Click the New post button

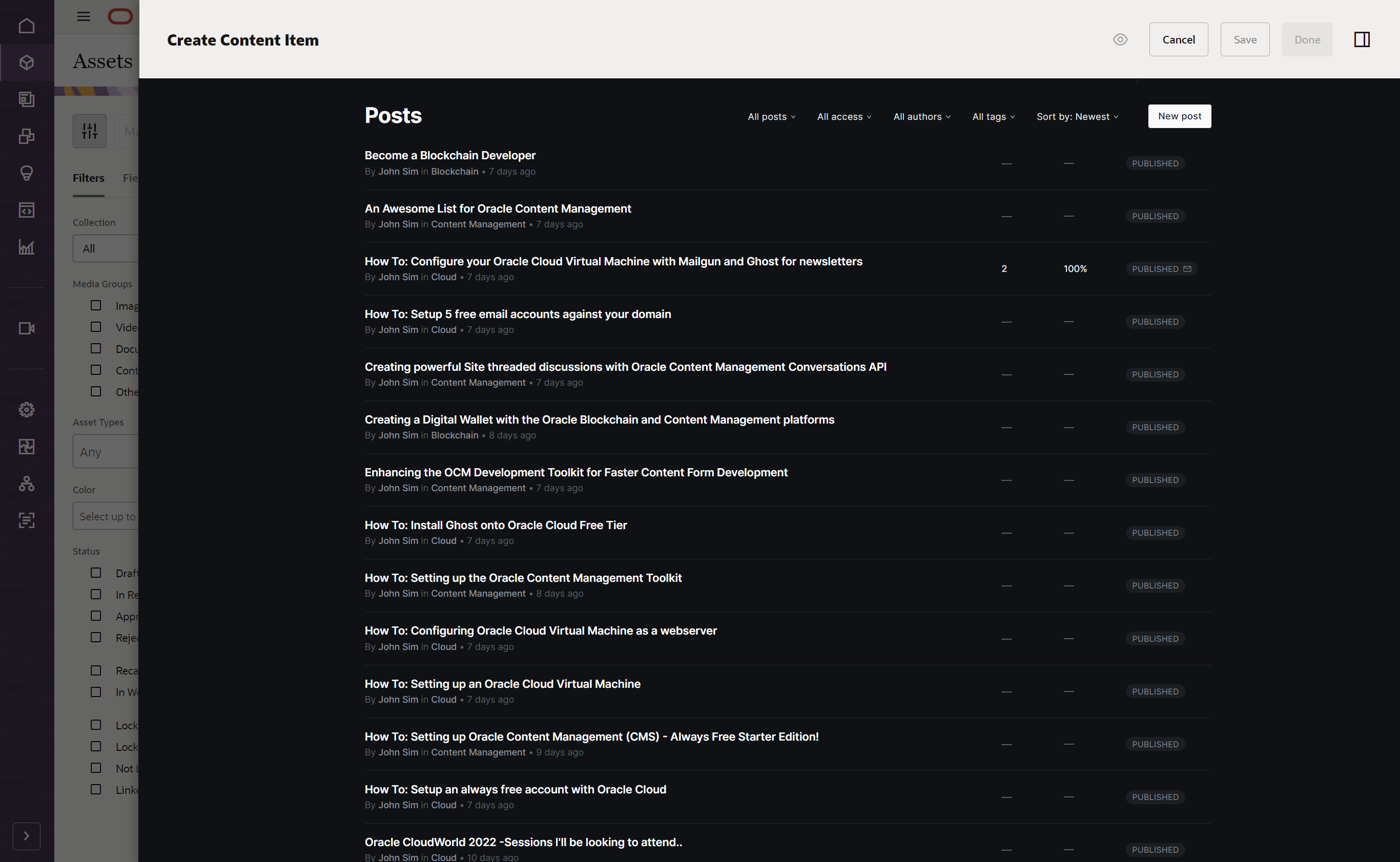pos(1179,116)
